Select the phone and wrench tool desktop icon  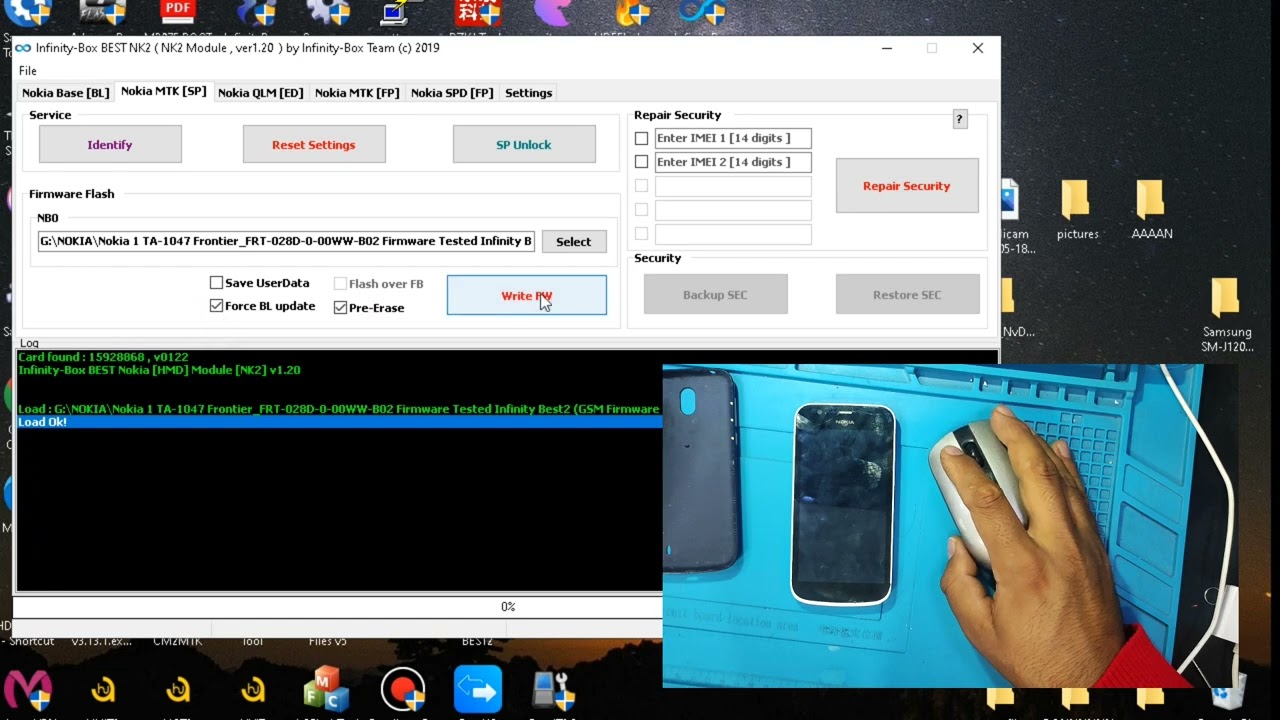[x=552, y=691]
